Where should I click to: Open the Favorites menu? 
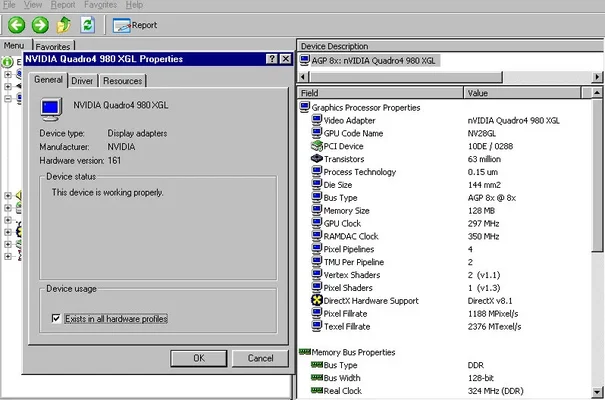(x=100, y=5)
